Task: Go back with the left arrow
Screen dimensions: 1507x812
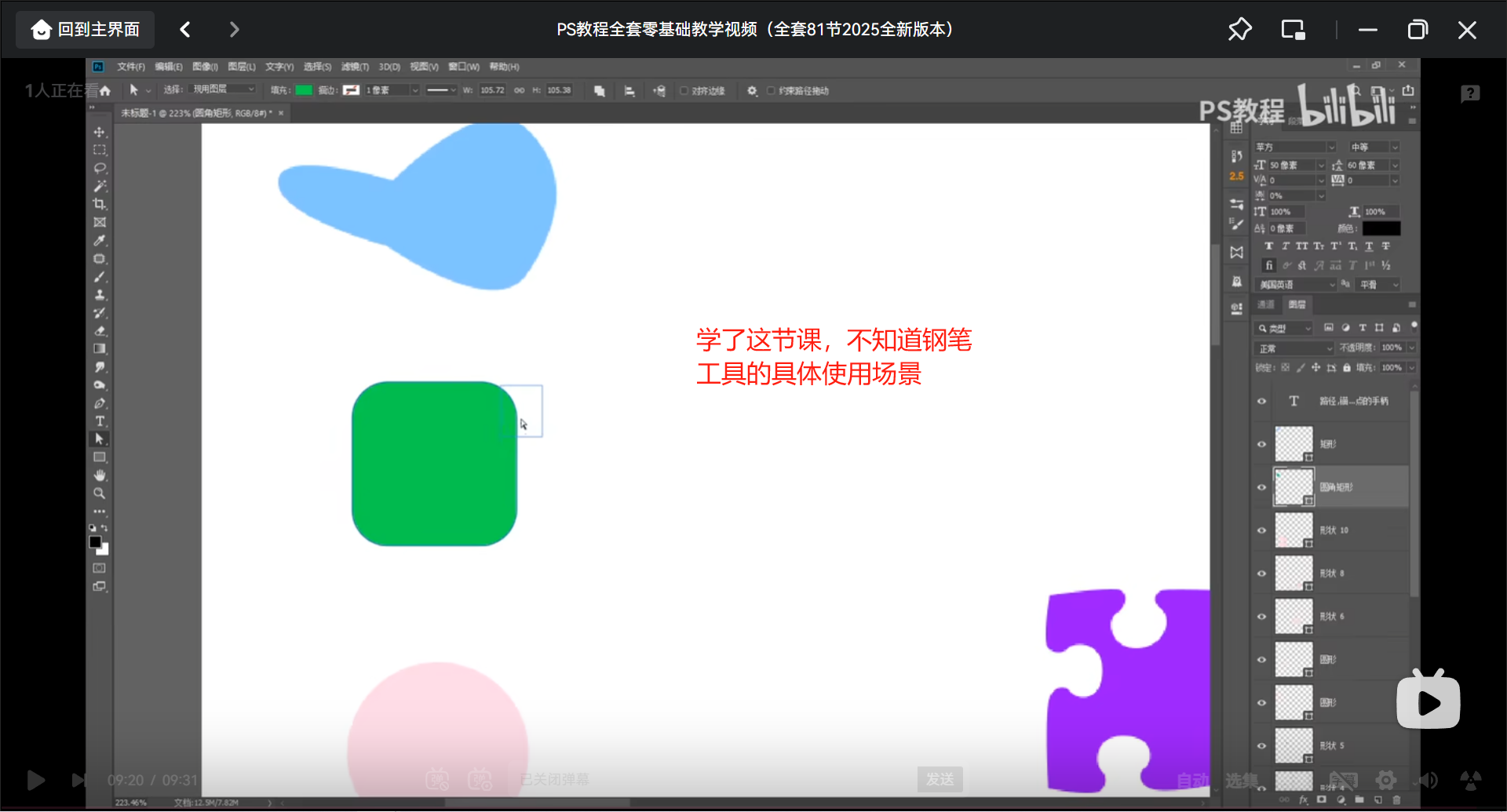Action: click(185, 30)
